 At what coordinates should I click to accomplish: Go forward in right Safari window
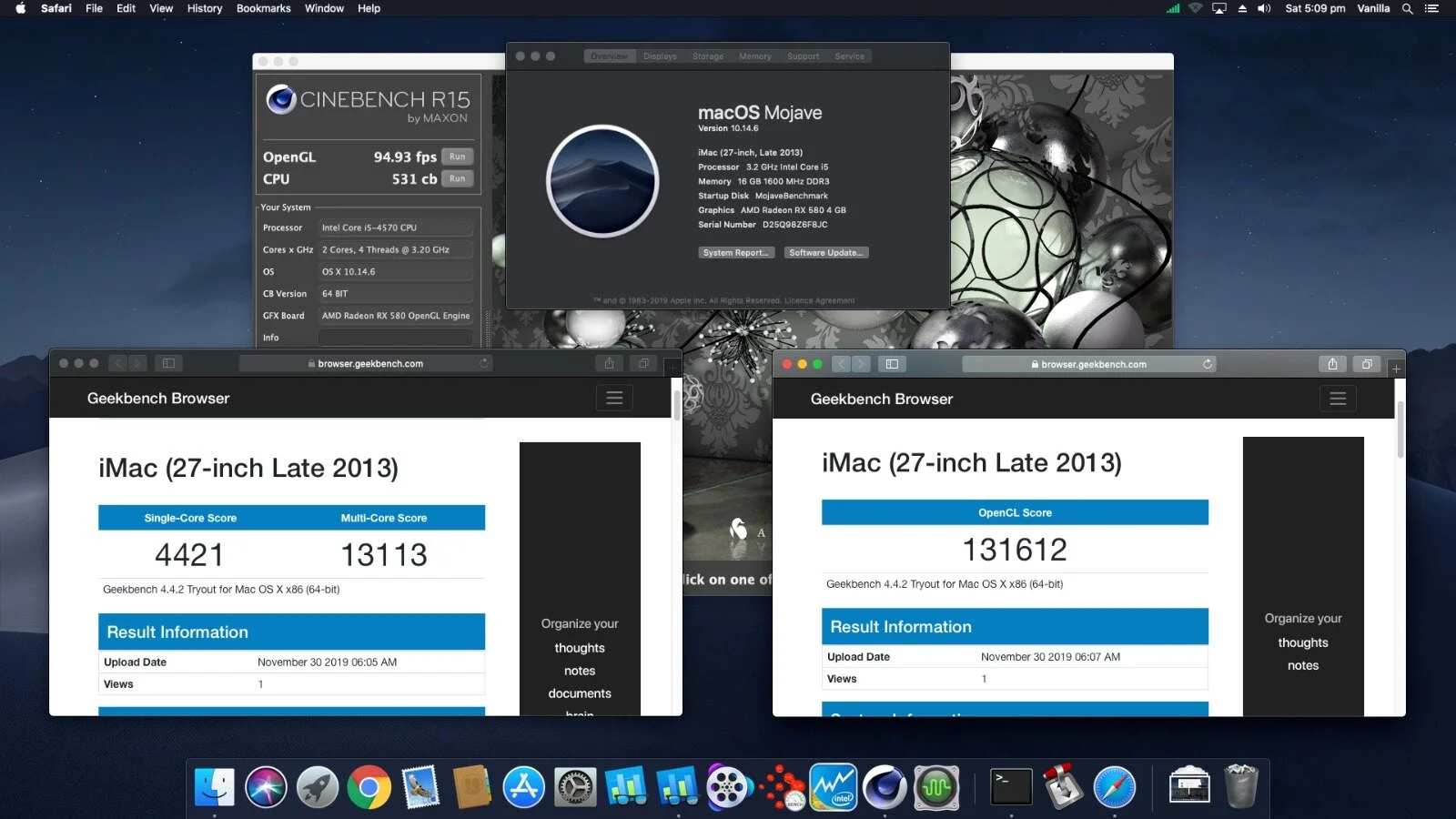click(x=861, y=364)
